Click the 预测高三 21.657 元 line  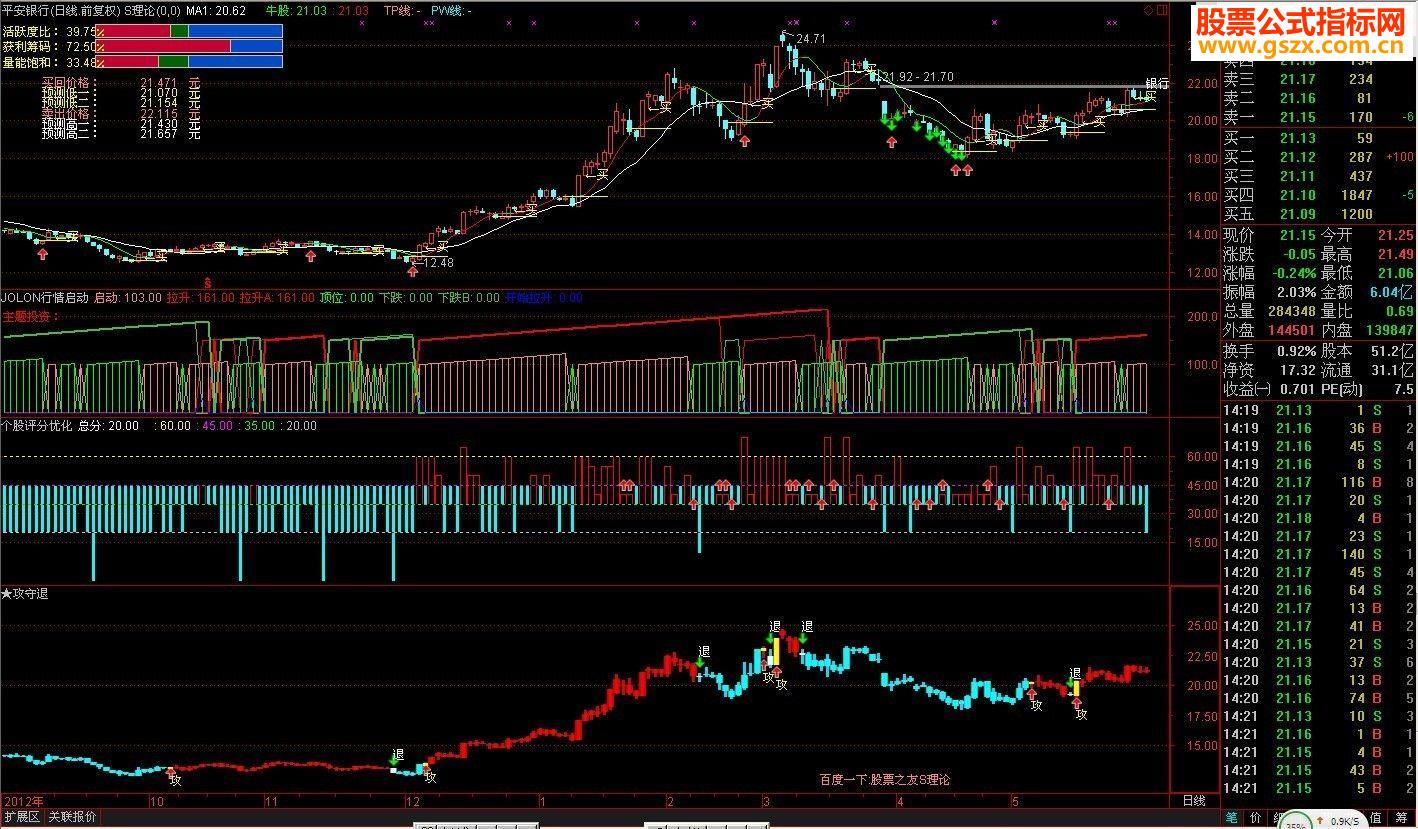pyautogui.click(x=121, y=133)
